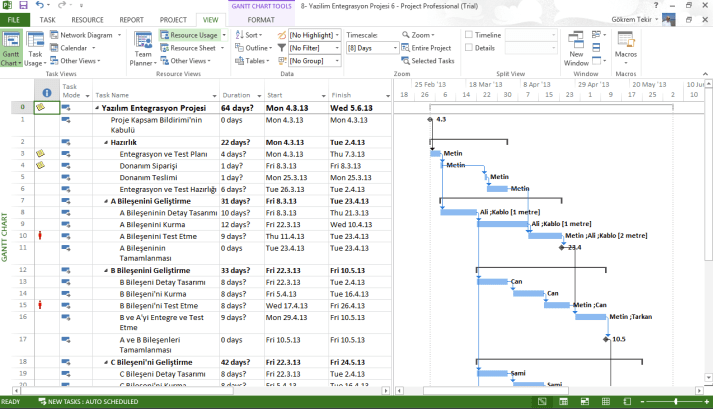This screenshot has height=409, width=713.
Task: Collapse B Bileşenini Geliştirme summary task
Action: [105, 270]
